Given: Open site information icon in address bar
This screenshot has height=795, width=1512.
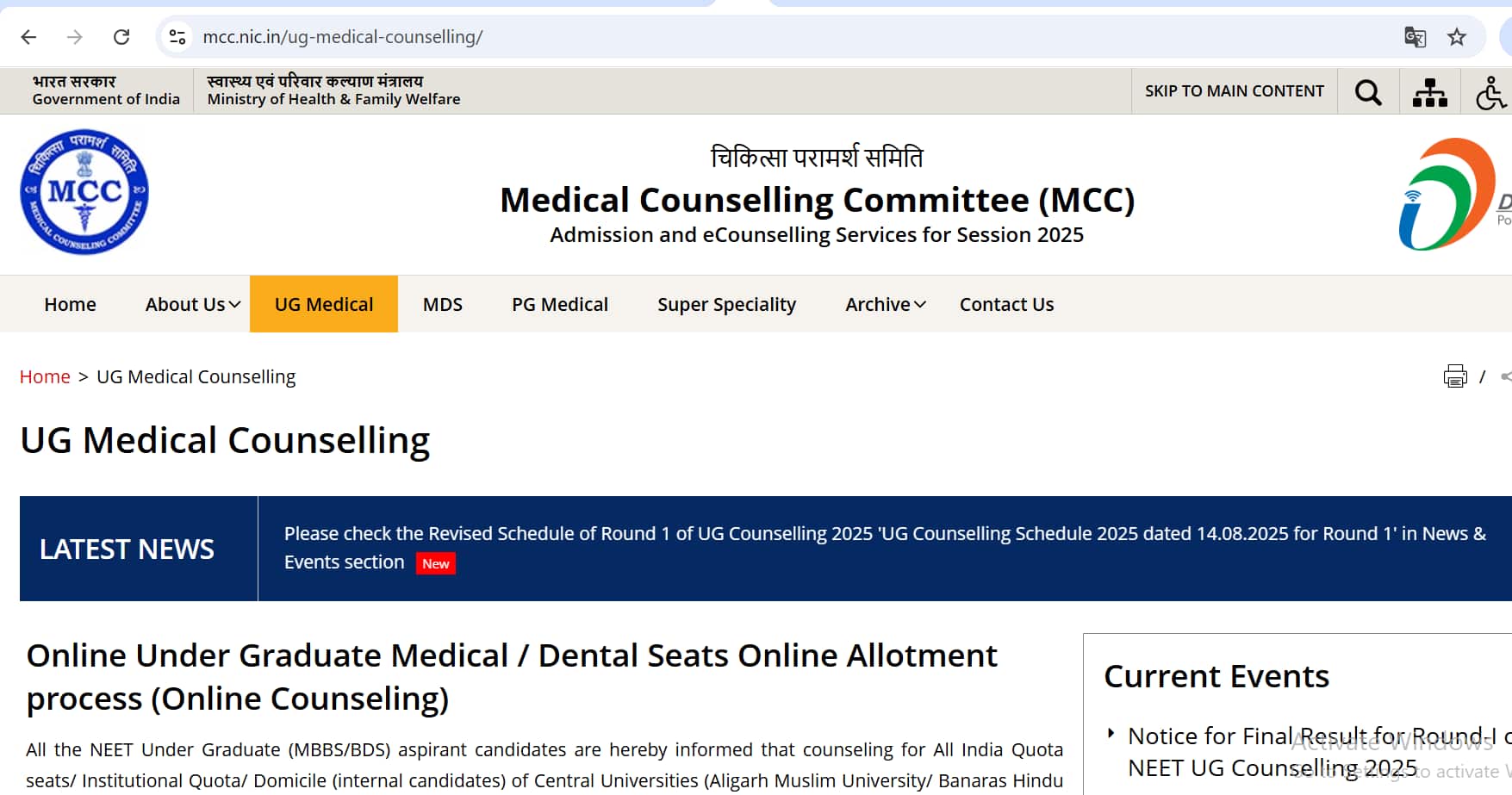Looking at the screenshot, I should [x=177, y=37].
